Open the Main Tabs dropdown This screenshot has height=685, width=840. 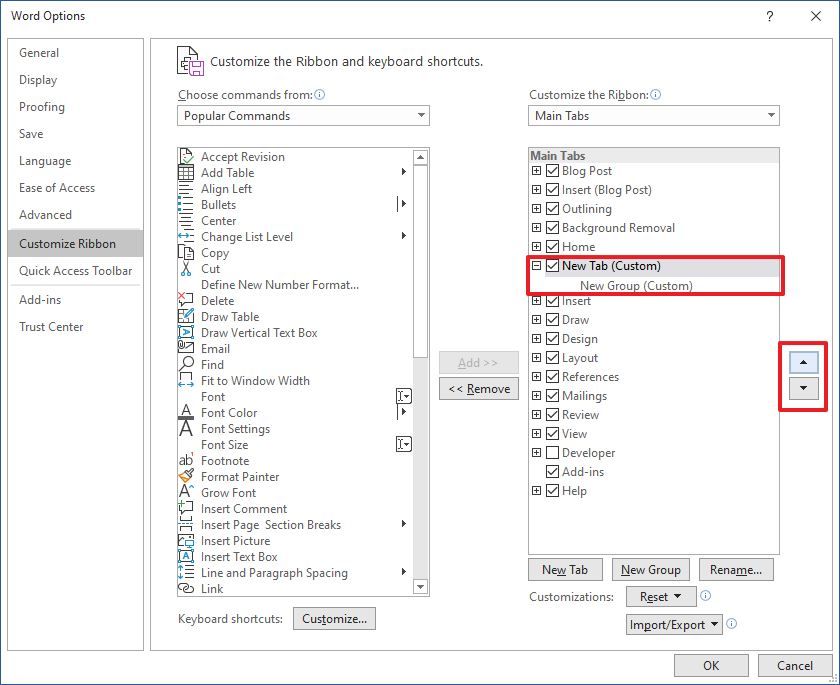(x=771, y=115)
